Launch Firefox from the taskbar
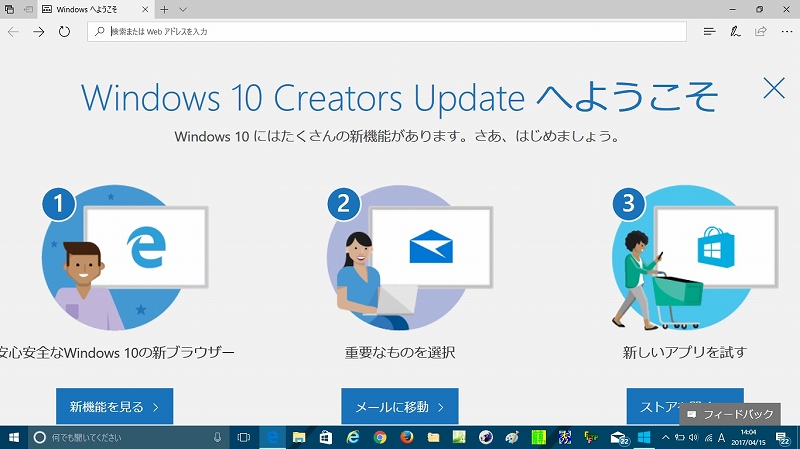The height and width of the screenshot is (449, 800). (x=407, y=437)
